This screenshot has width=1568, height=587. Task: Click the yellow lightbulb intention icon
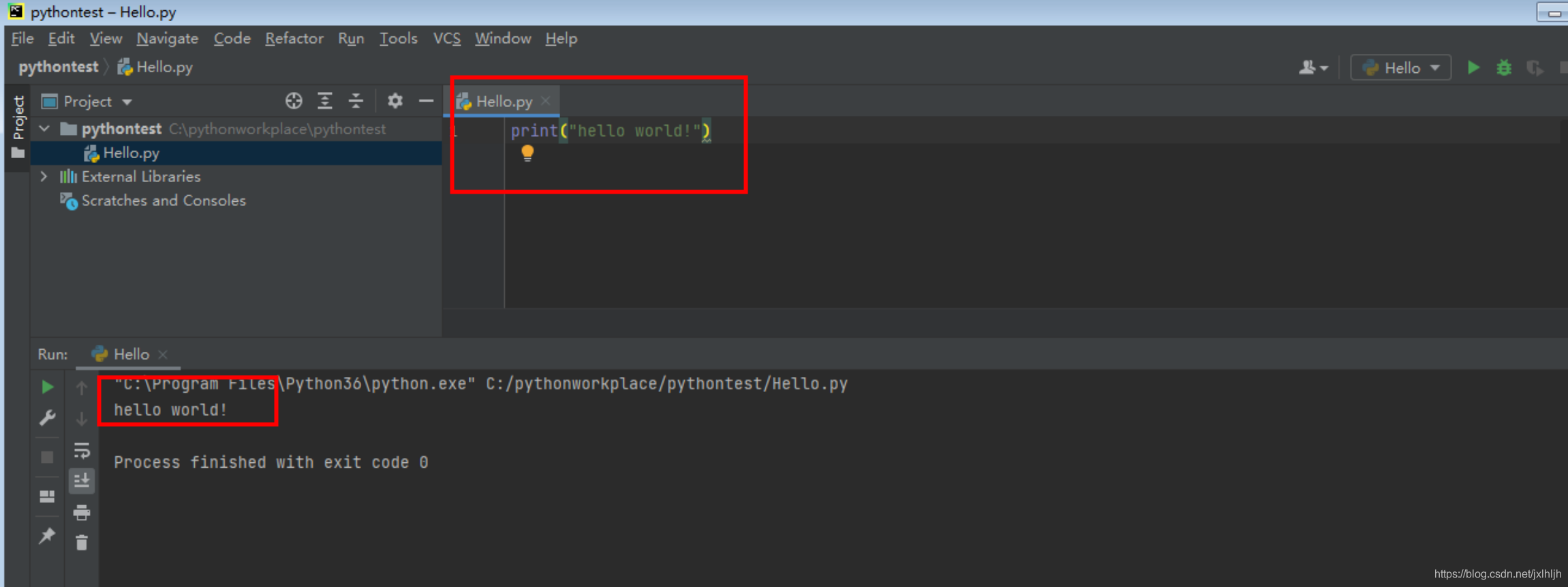tap(527, 153)
